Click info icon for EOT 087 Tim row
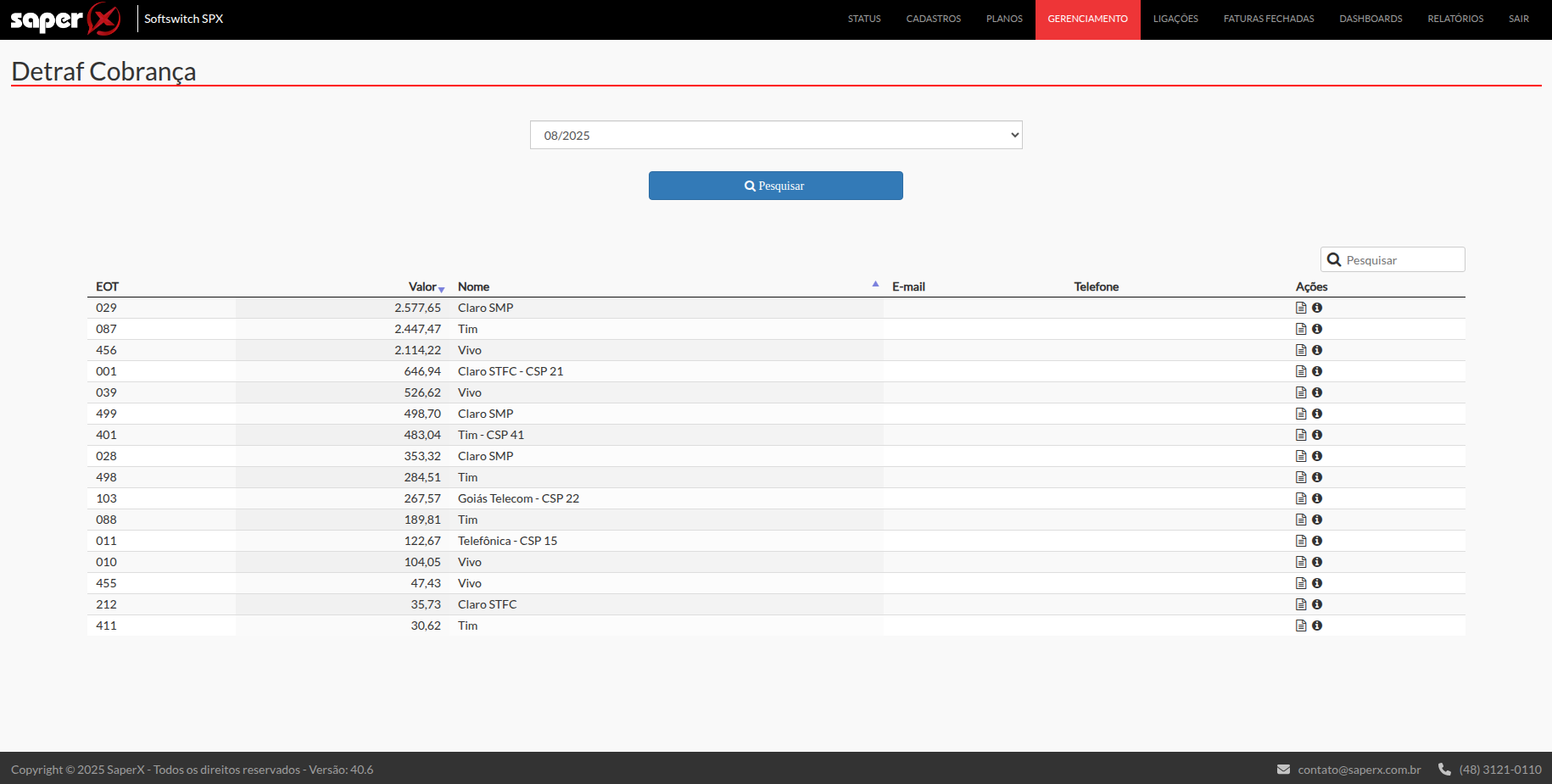 [x=1317, y=329]
